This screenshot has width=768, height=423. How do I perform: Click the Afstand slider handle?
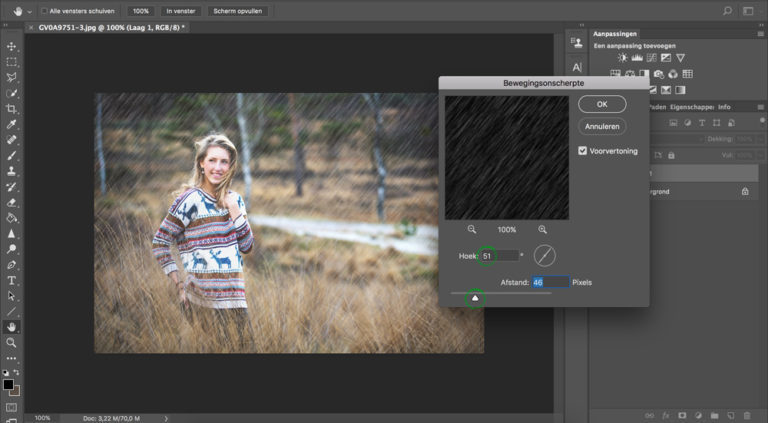(x=475, y=298)
